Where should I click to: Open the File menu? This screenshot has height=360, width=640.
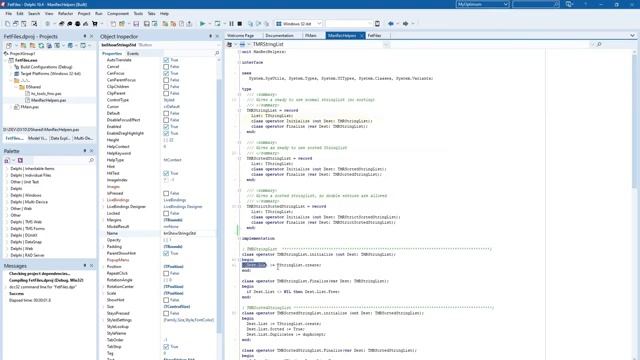[x=9, y=13]
